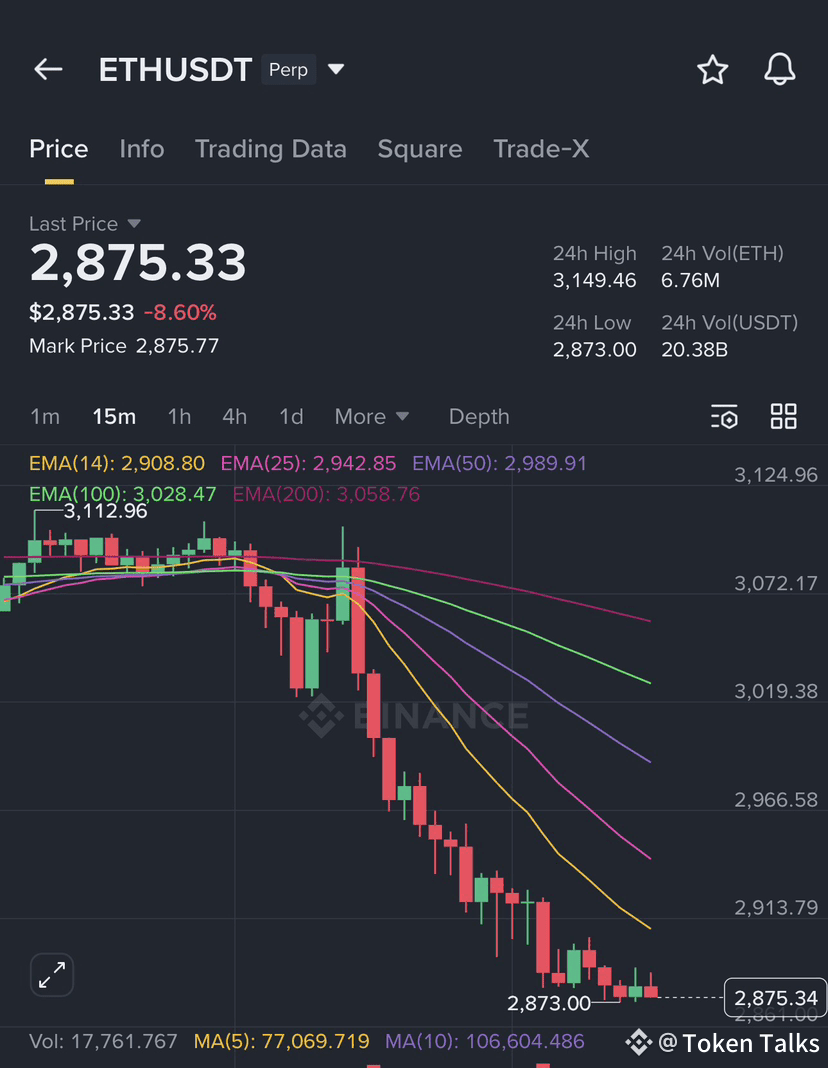
Task: Expand the chart to fullscreen
Action: [x=51, y=975]
